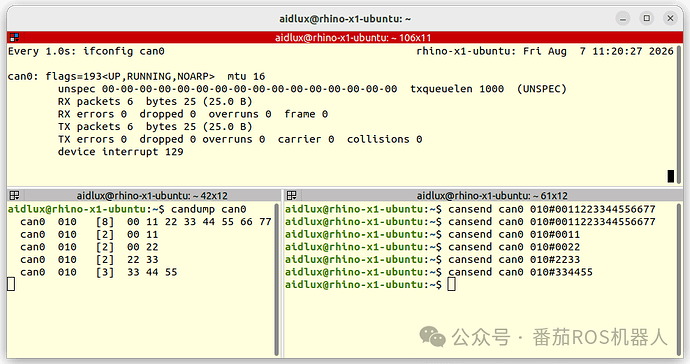Close the terminal window
The image size is (690, 364).
pyautogui.click(x=670, y=18)
